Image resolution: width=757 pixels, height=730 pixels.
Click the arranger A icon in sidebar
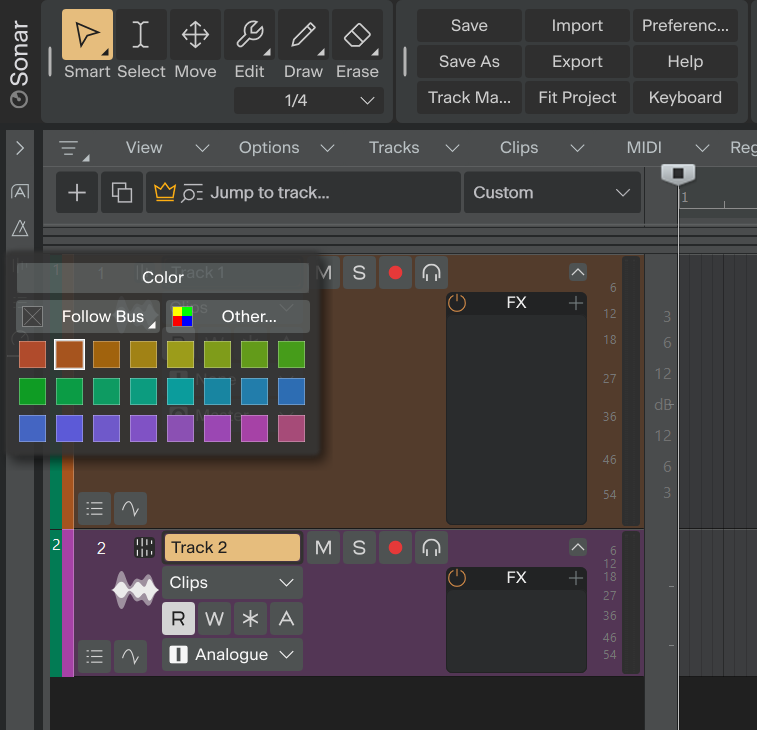tap(20, 192)
